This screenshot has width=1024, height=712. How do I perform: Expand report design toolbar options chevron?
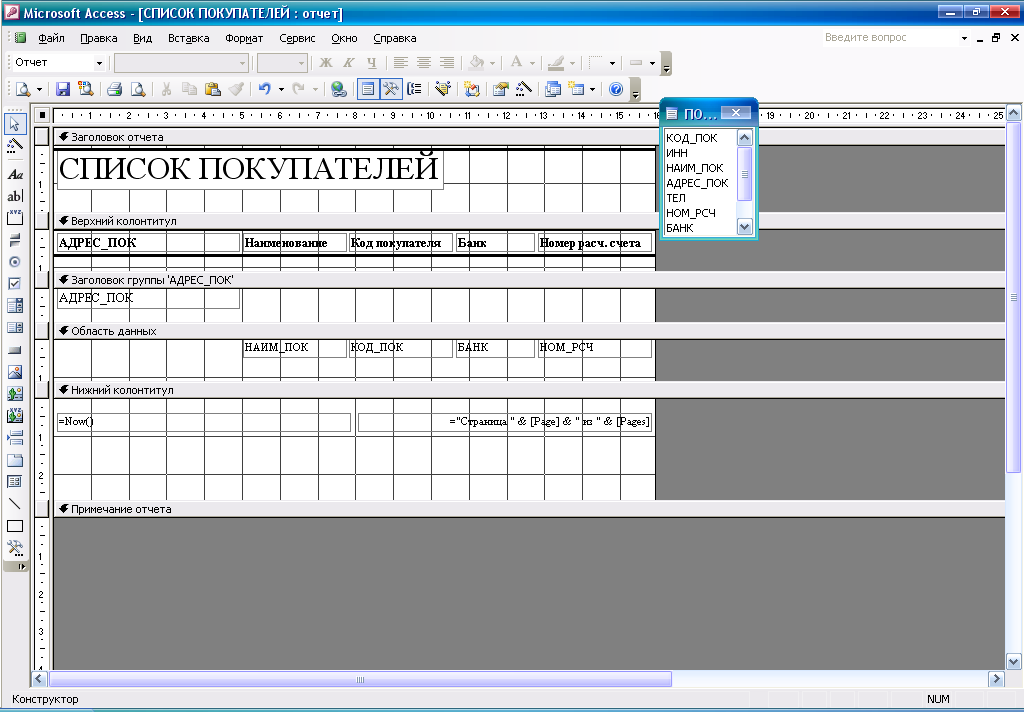[x=635, y=91]
